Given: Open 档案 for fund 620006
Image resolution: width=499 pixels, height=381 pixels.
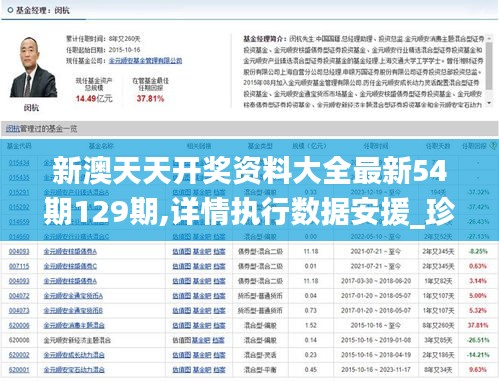Looking at the screenshot, I should click(219, 325).
